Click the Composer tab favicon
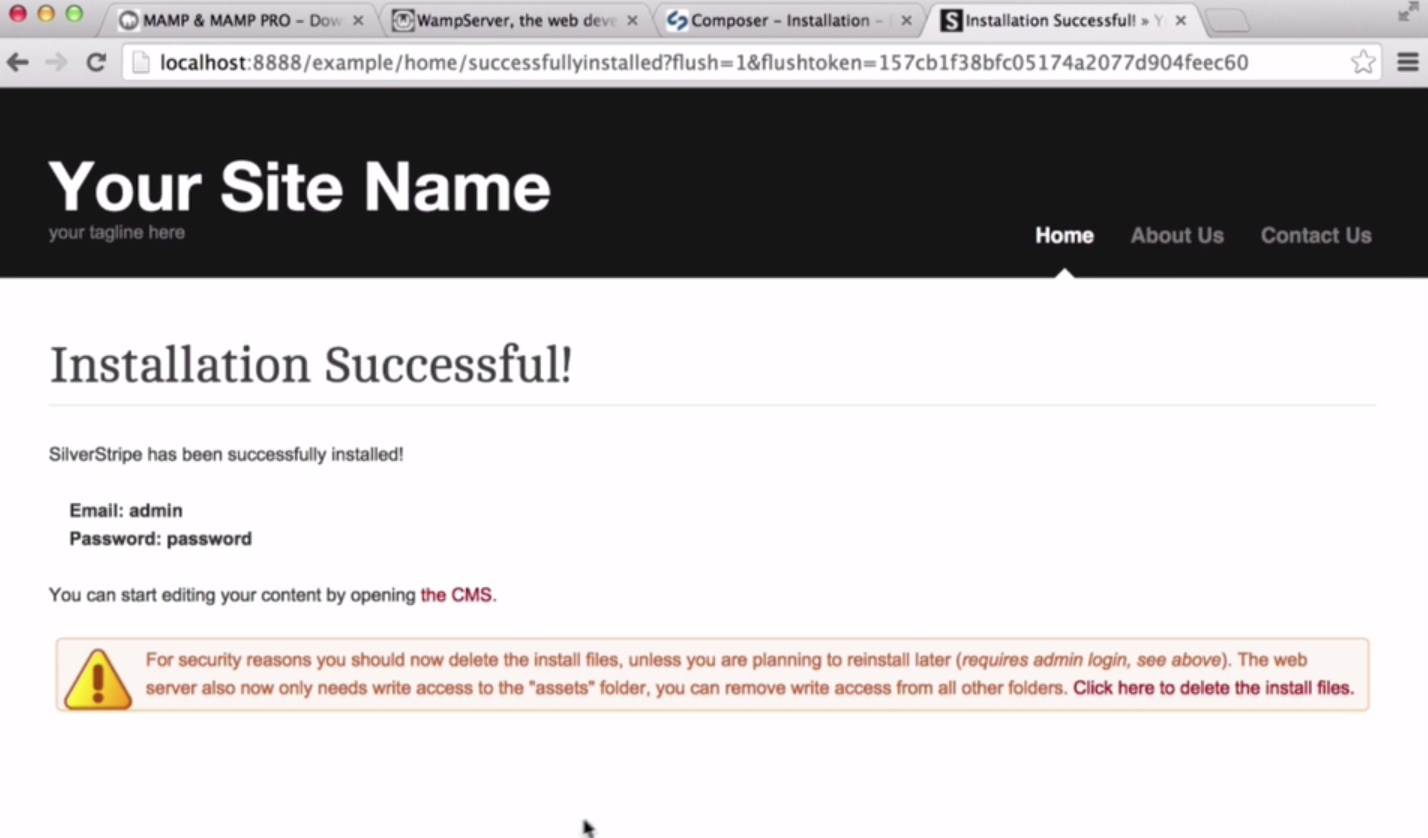The image size is (1428, 838). point(677,20)
